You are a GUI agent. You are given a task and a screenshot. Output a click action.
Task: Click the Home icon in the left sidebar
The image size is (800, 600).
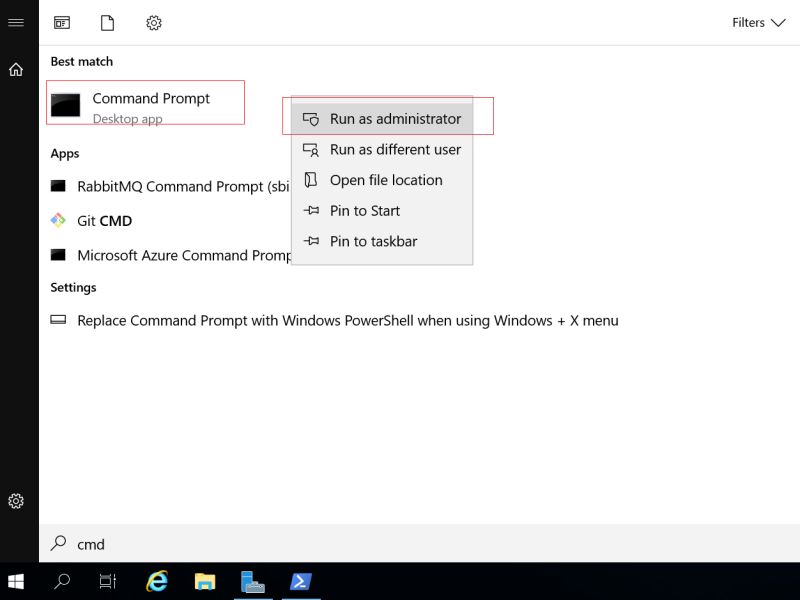pos(15,70)
